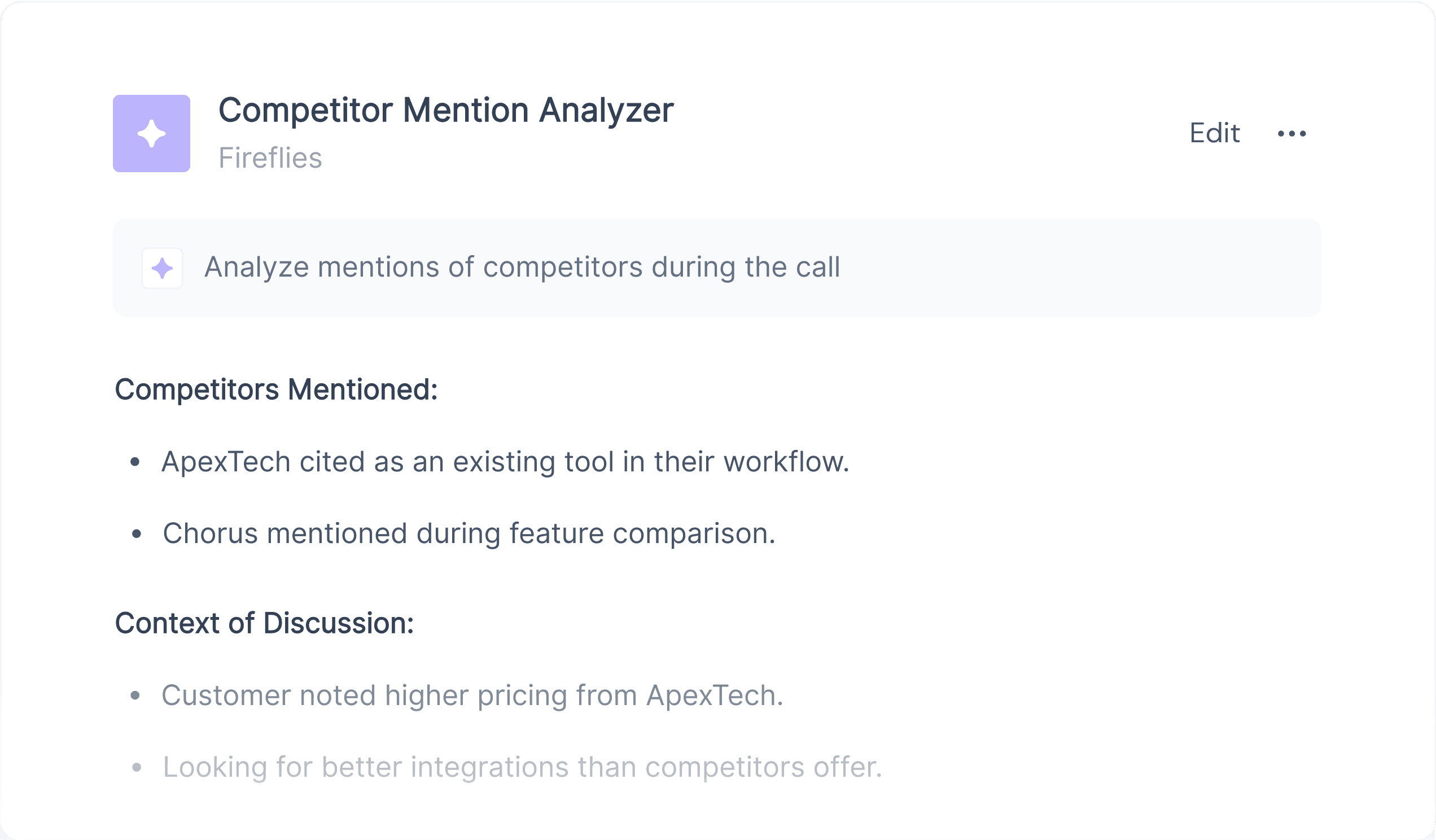Select the 'cited as an existing tool' sentence

[505, 462]
